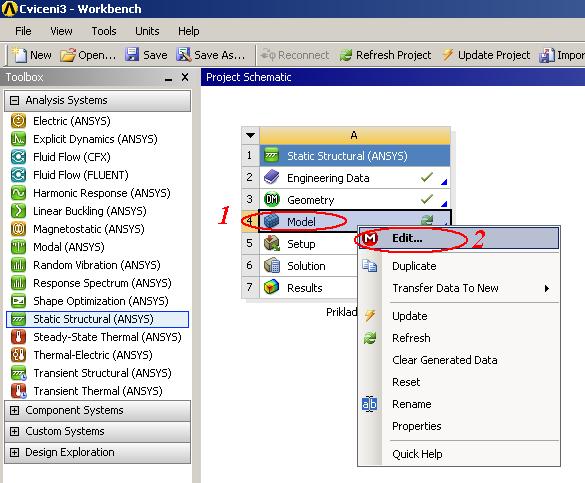Click the Fluid Flow (FLUENT) icon
Image resolution: width=585 pixels, height=483 pixels.
18,175
